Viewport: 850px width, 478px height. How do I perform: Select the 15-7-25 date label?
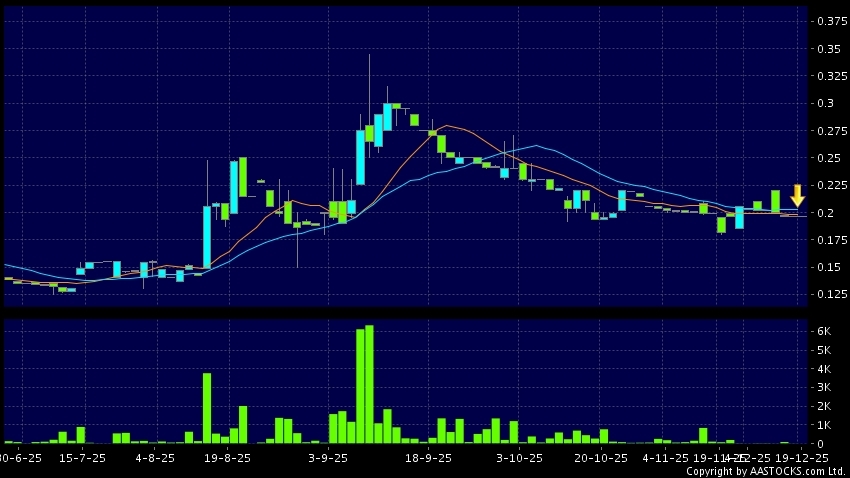tap(83, 457)
